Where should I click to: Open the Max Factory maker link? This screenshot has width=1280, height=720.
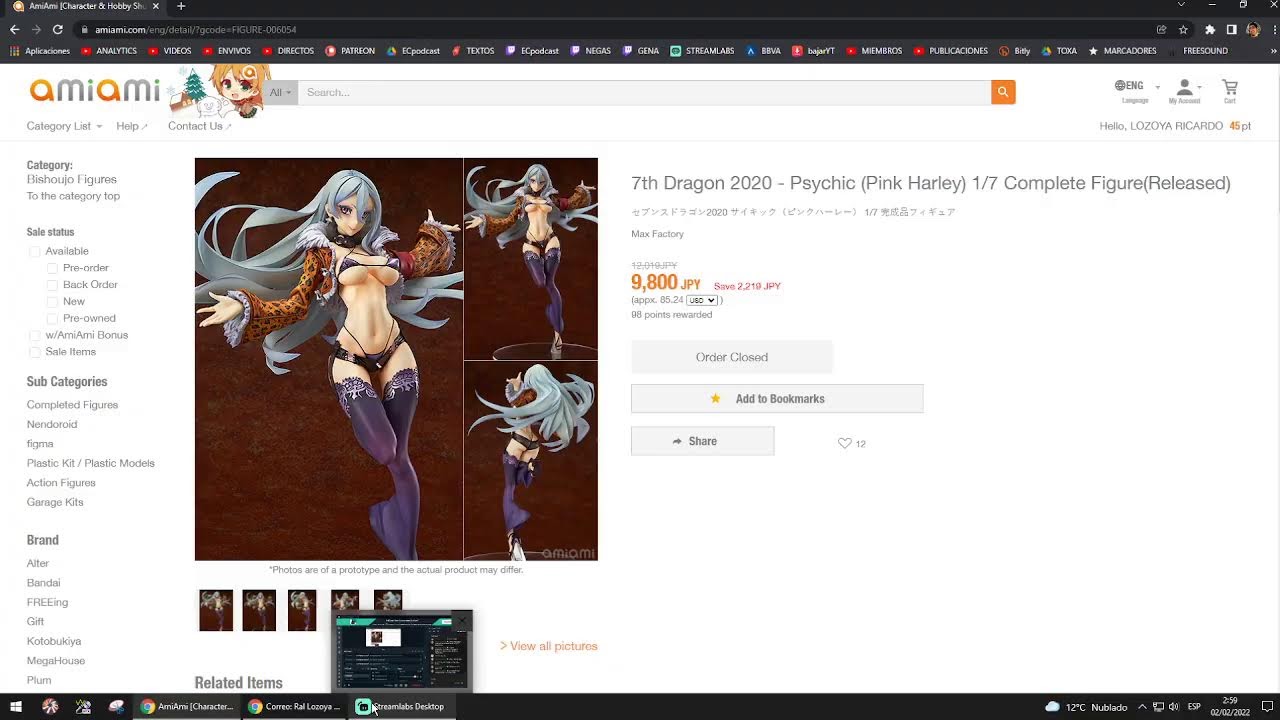click(x=657, y=234)
